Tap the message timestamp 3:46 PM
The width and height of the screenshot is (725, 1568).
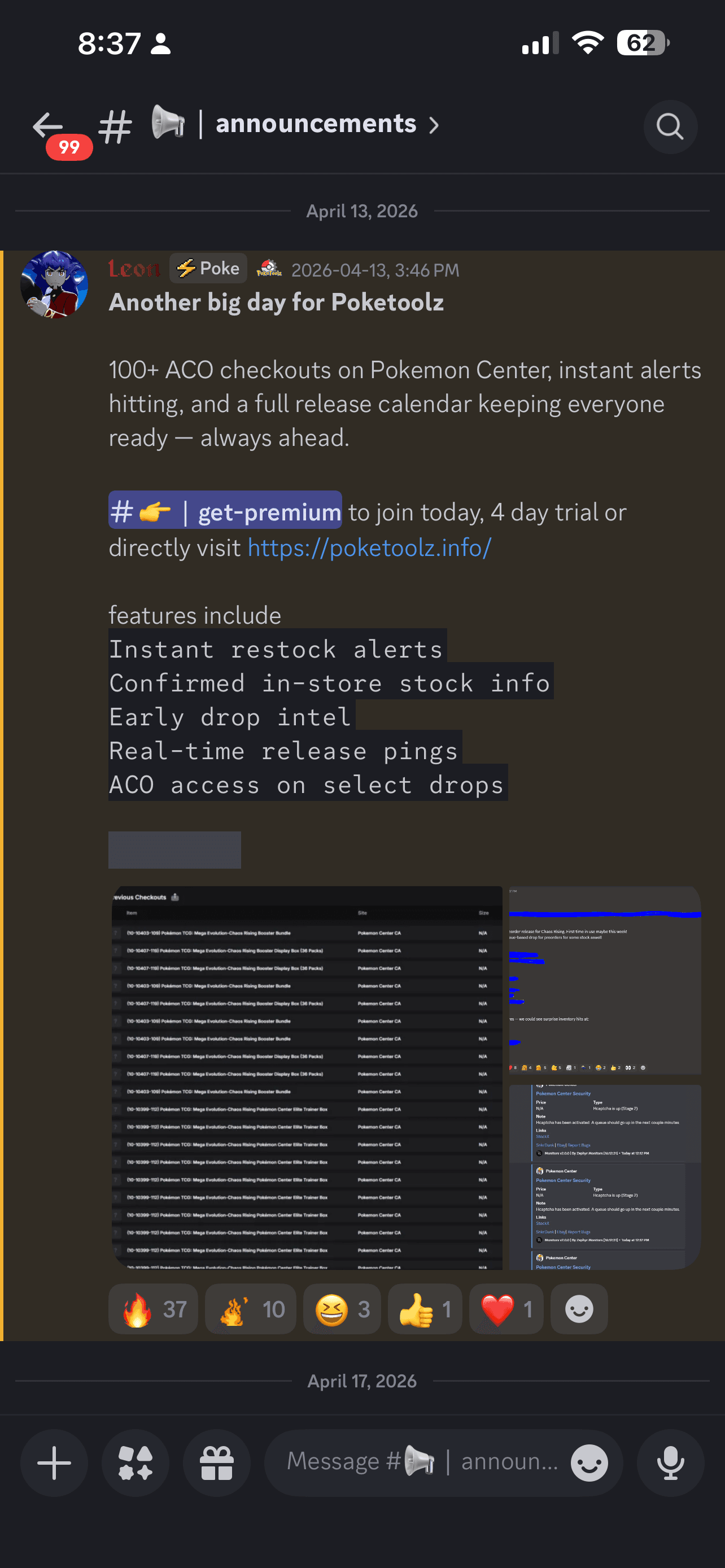[375, 270]
